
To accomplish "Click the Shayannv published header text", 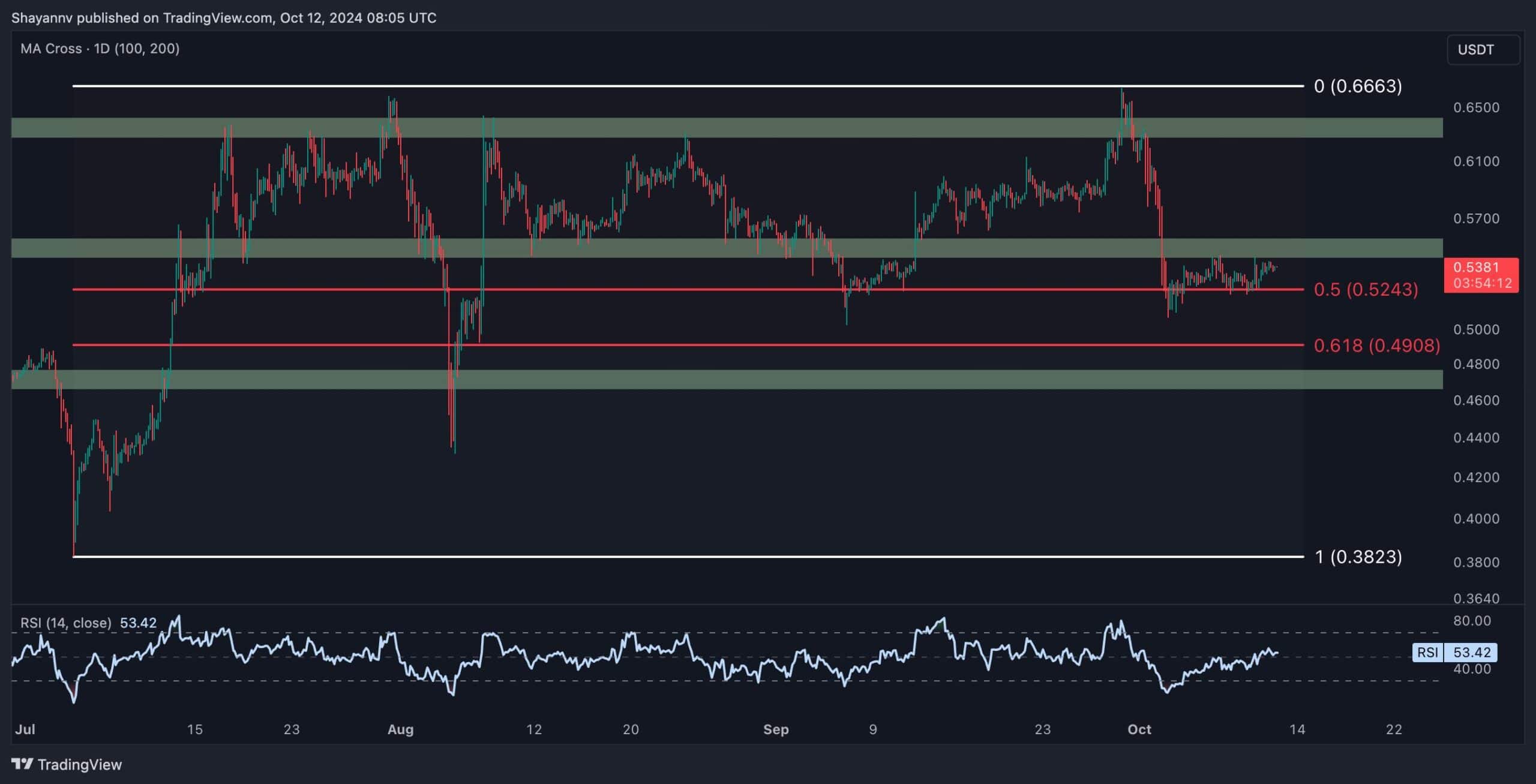I will coord(223,17).
